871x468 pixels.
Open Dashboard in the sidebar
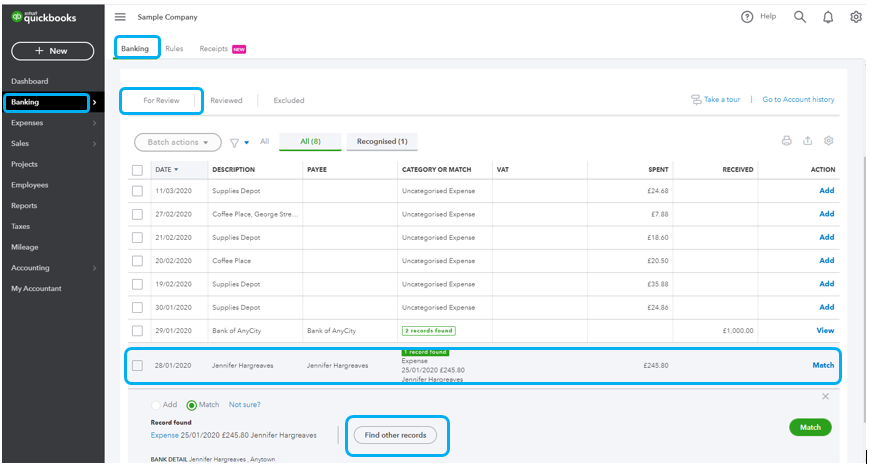(29, 81)
